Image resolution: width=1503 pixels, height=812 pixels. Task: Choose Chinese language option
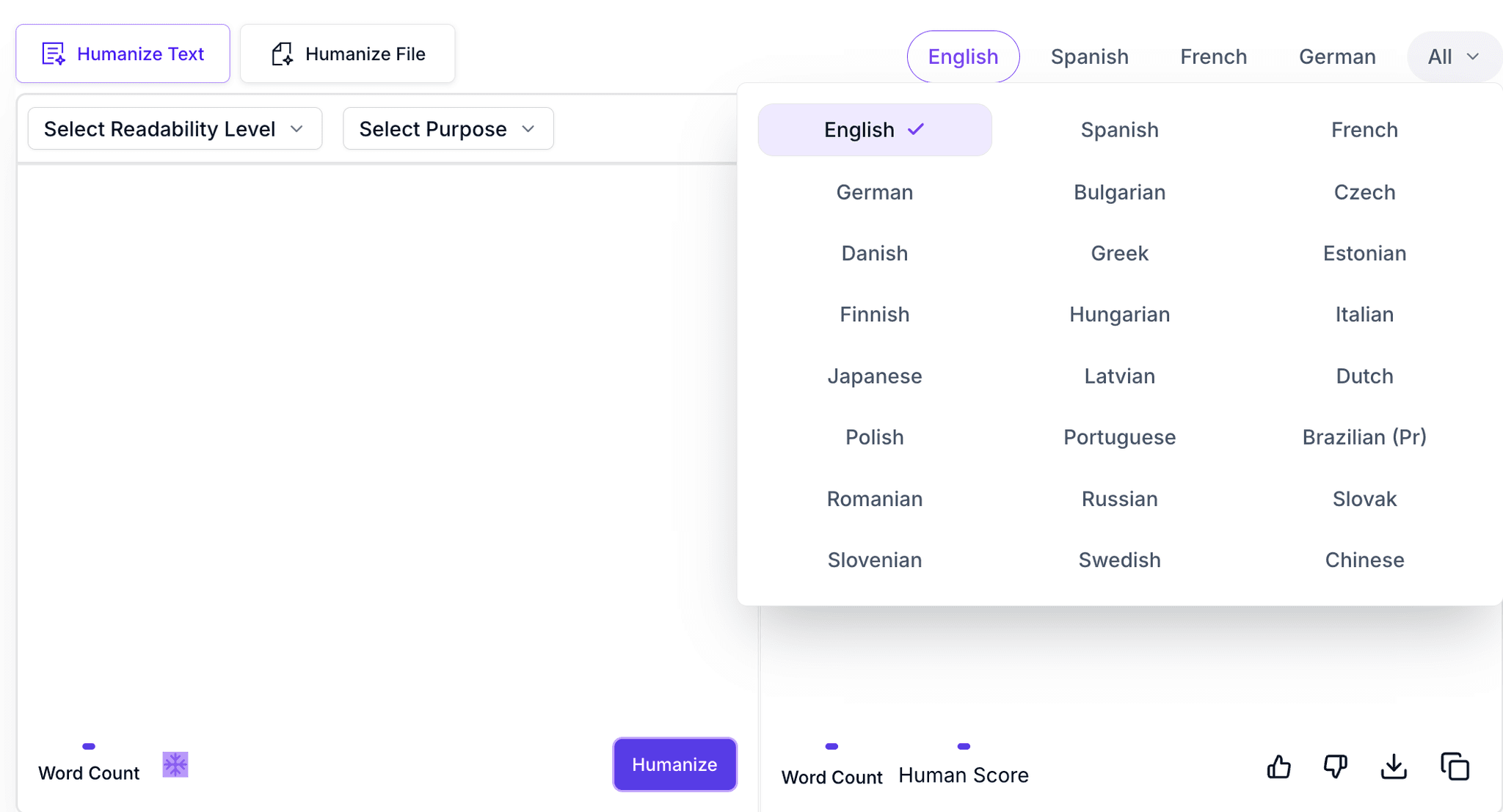[1364, 560]
